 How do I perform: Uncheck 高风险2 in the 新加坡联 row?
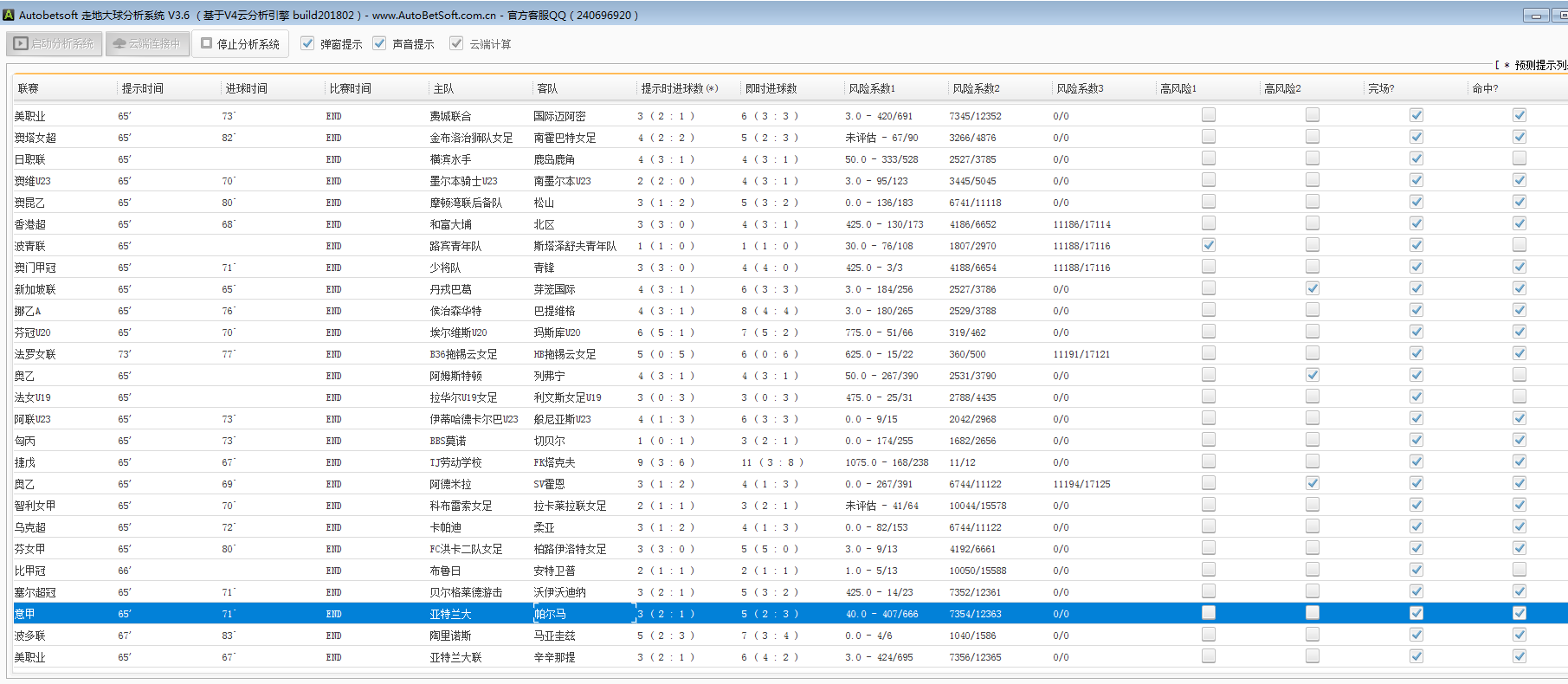point(1313,288)
